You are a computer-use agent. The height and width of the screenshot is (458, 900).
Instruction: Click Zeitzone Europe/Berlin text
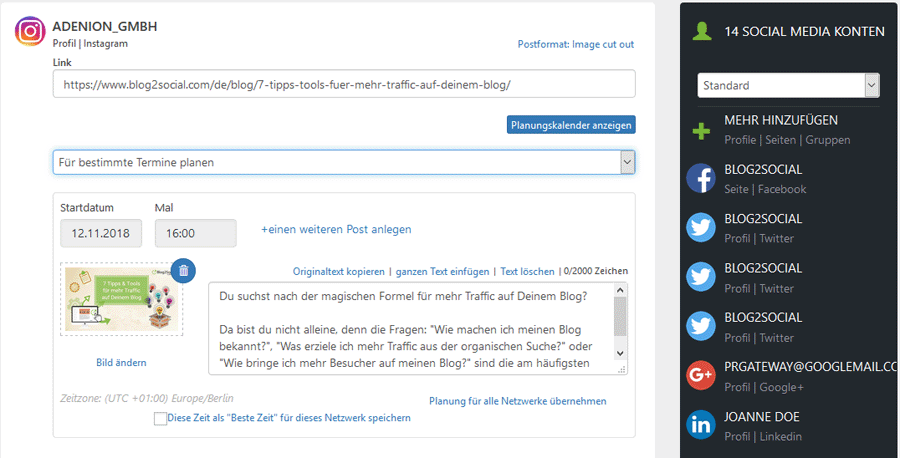coord(147,398)
